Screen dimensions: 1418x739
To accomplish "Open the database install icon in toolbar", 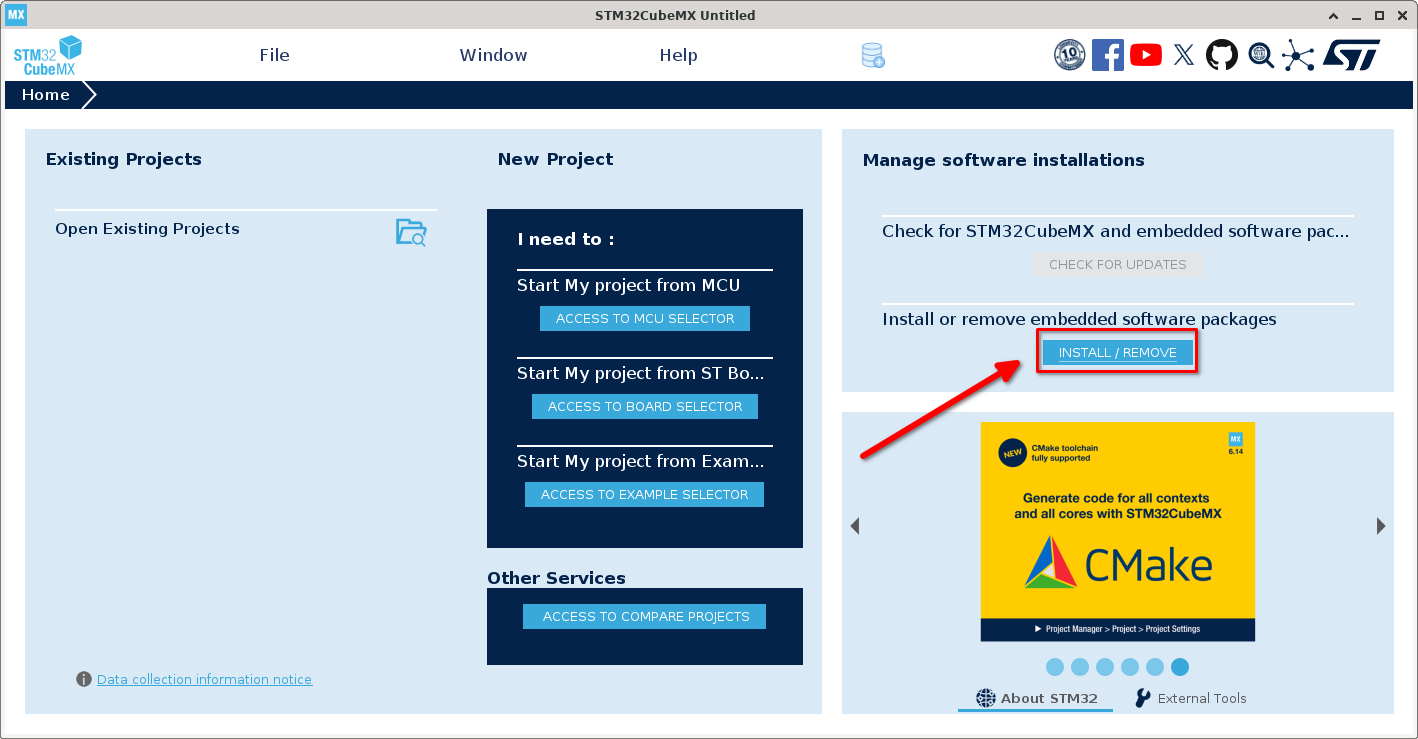I will (873, 56).
